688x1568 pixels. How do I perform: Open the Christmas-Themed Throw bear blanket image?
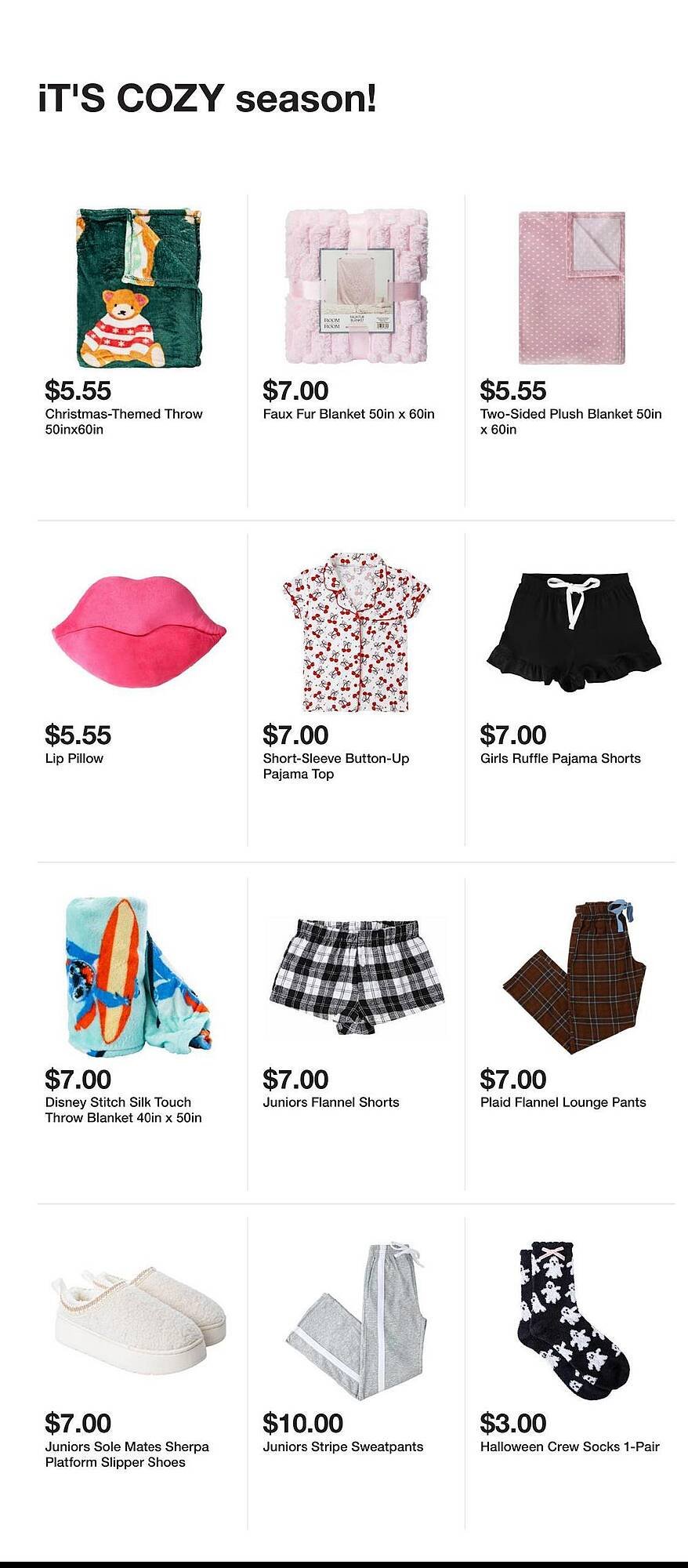(x=139, y=288)
